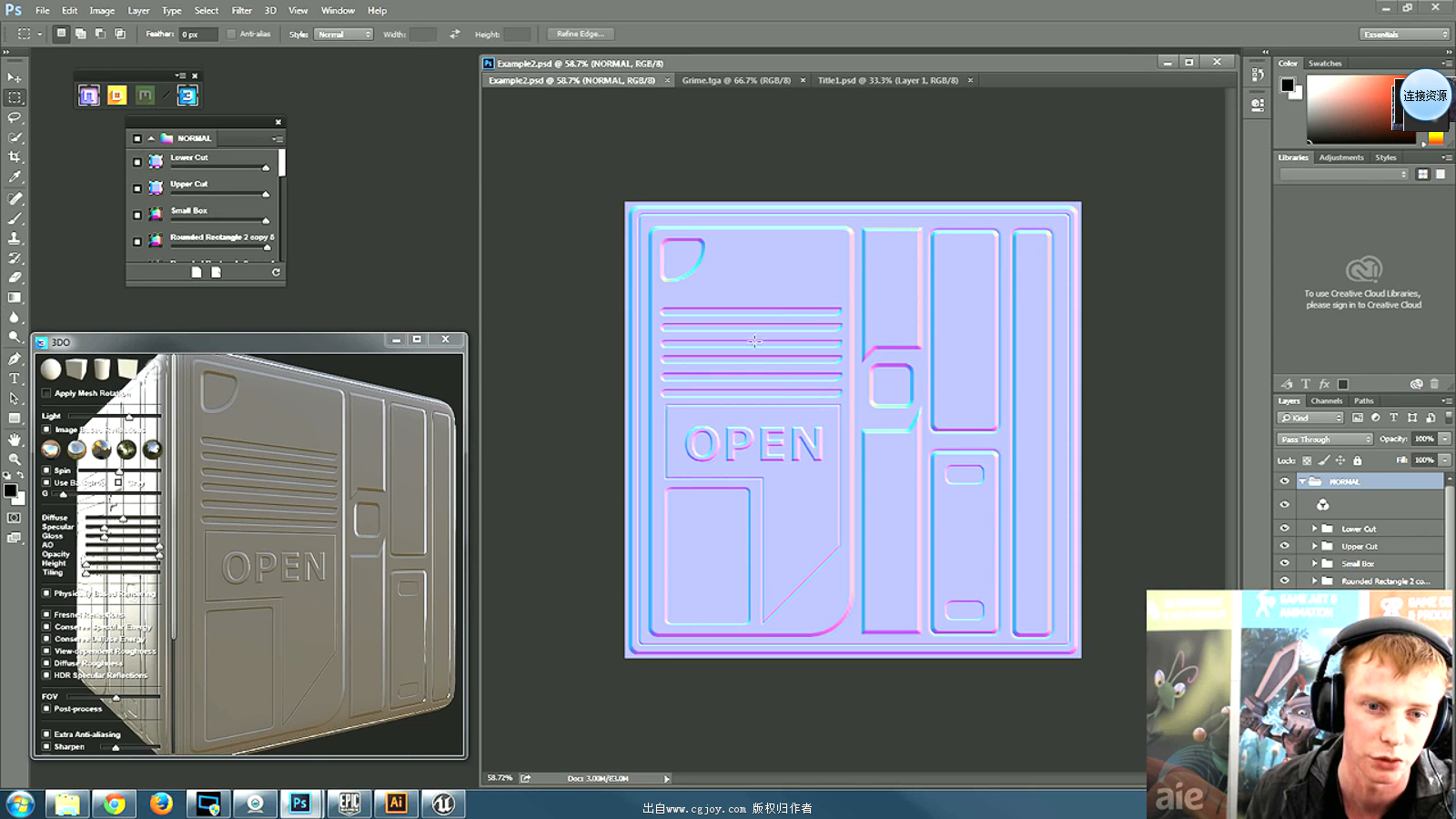Toggle the Extra Anti-aliasing checkbox
The height and width of the screenshot is (819, 1456).
pyautogui.click(x=46, y=733)
